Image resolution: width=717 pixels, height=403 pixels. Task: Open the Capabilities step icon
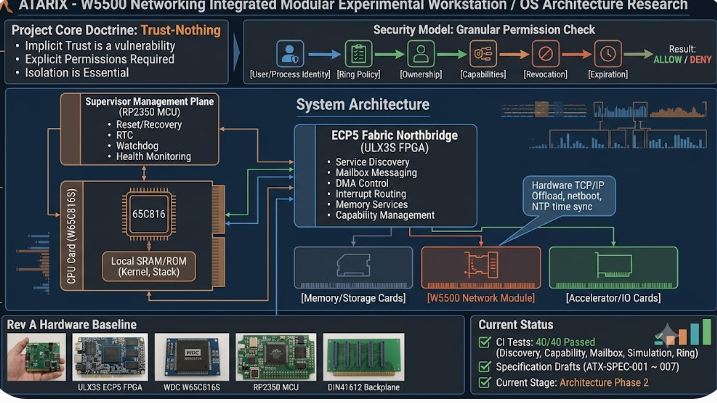click(483, 54)
